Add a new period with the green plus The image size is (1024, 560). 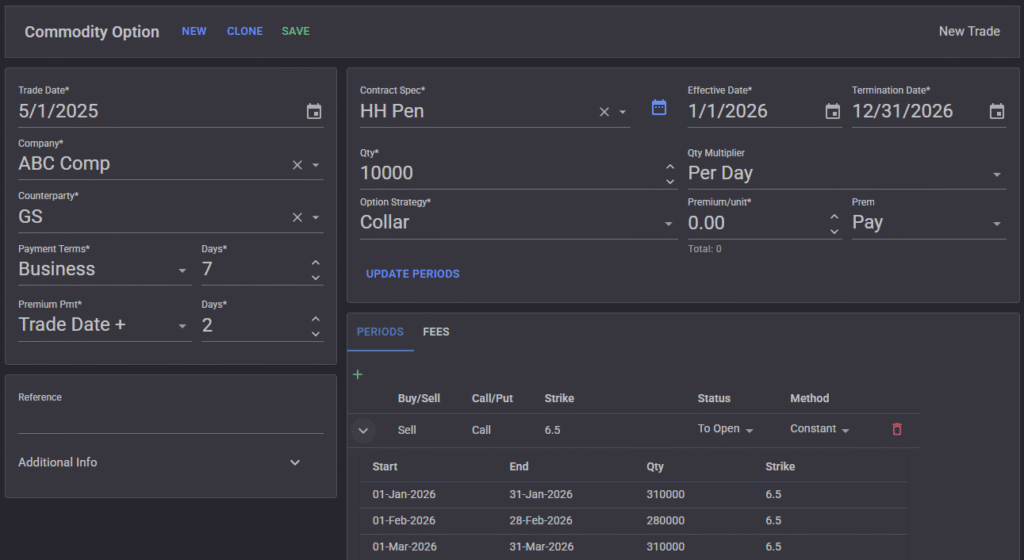[x=358, y=375]
